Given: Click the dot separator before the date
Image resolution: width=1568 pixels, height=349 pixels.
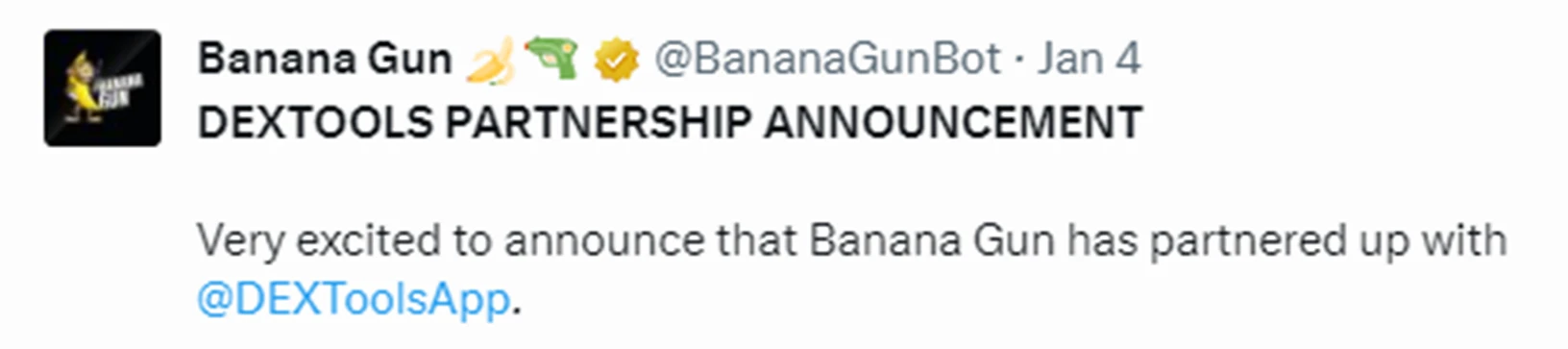Looking at the screenshot, I should click(1019, 62).
